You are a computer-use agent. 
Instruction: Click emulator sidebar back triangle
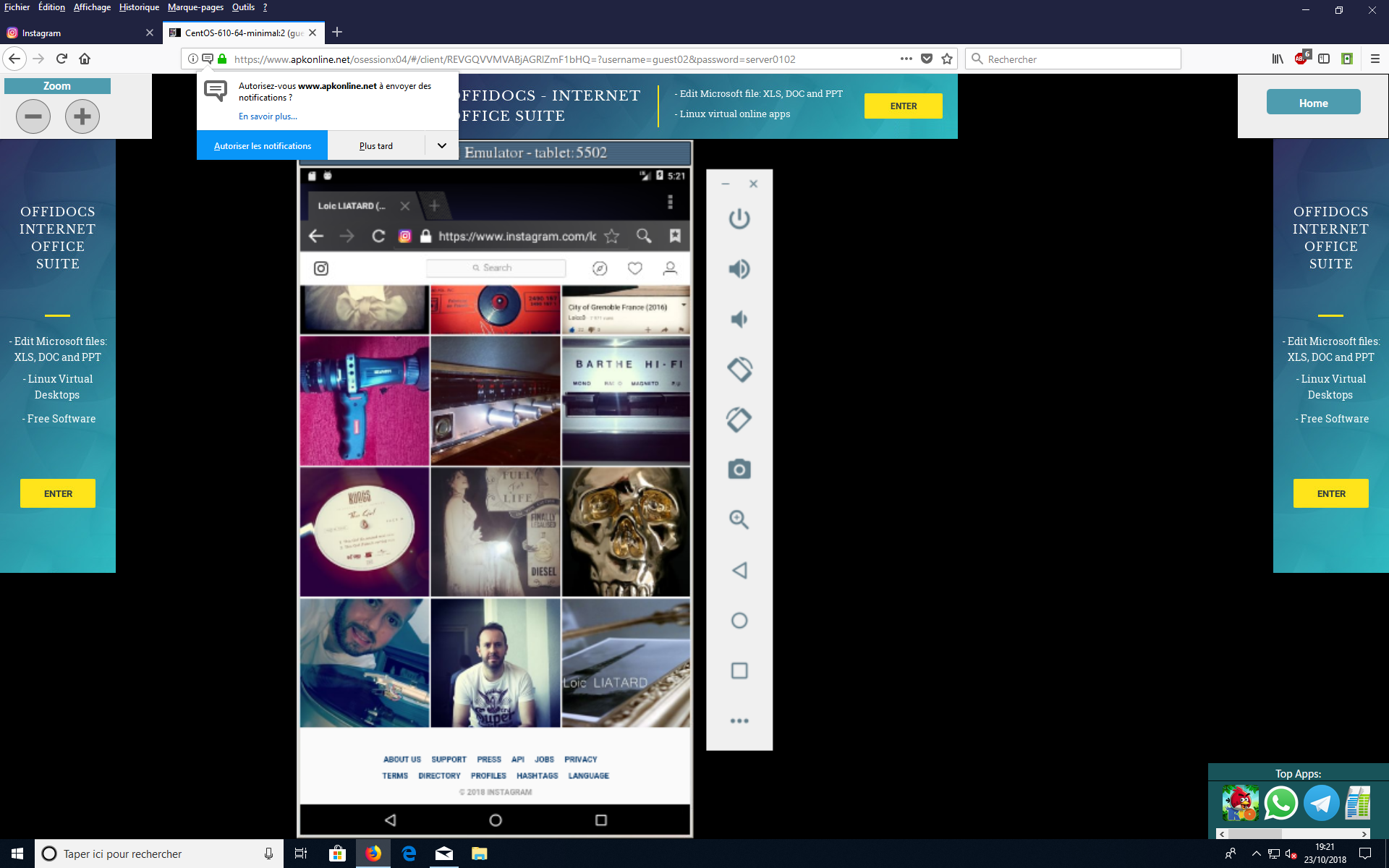point(739,570)
